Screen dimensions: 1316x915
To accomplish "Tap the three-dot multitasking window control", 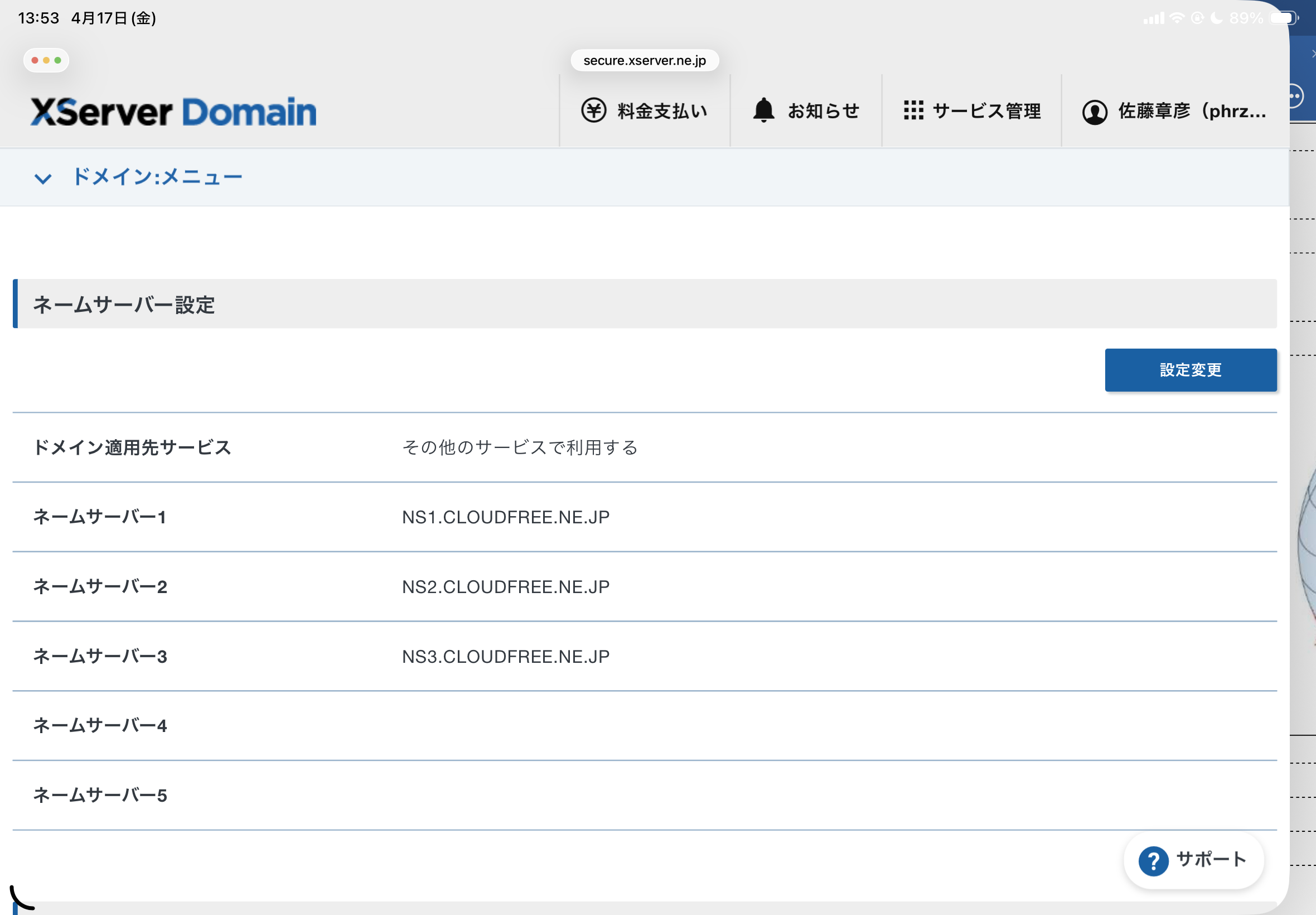I will click(46, 60).
